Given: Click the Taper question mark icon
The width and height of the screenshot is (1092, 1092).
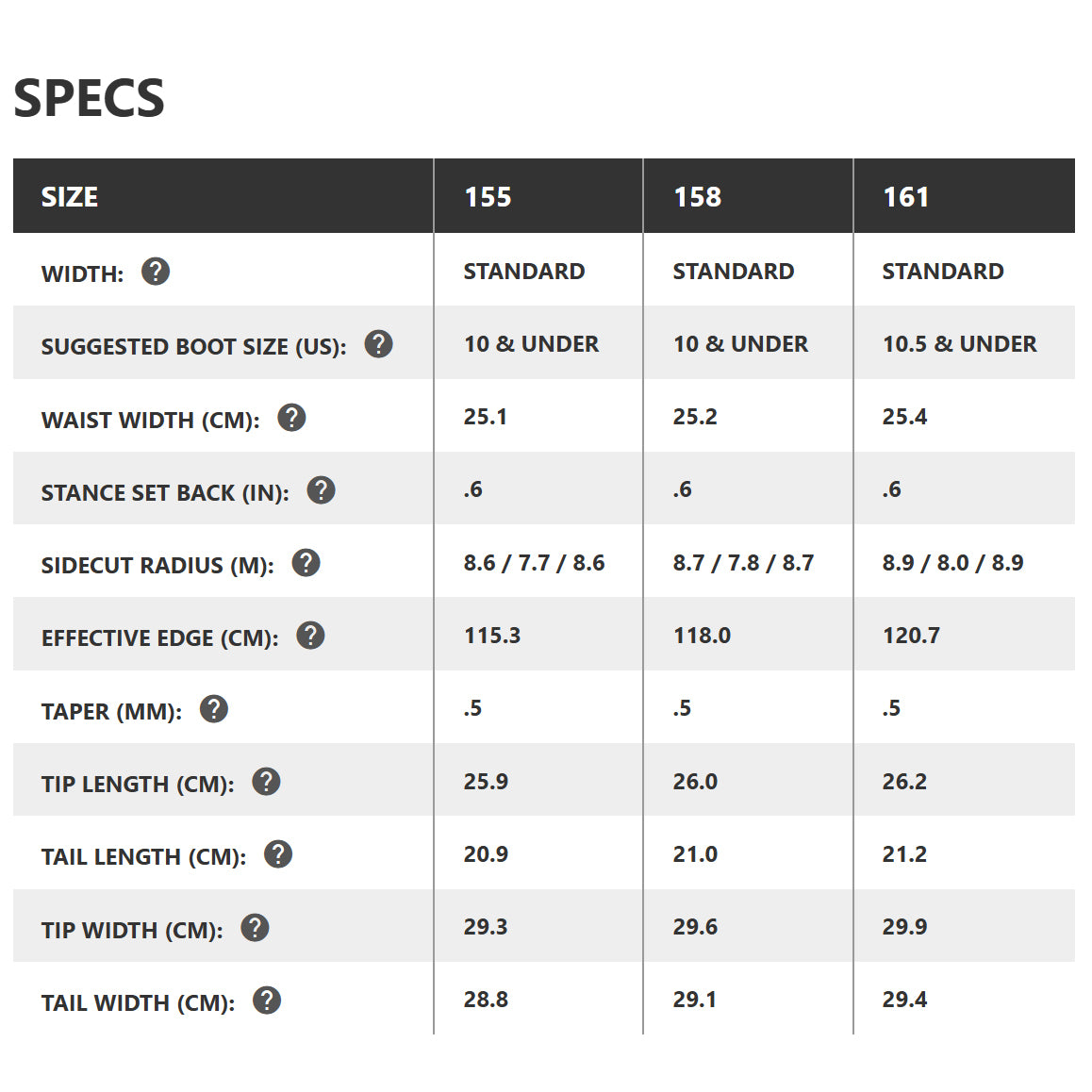Looking at the screenshot, I should 214,708.
